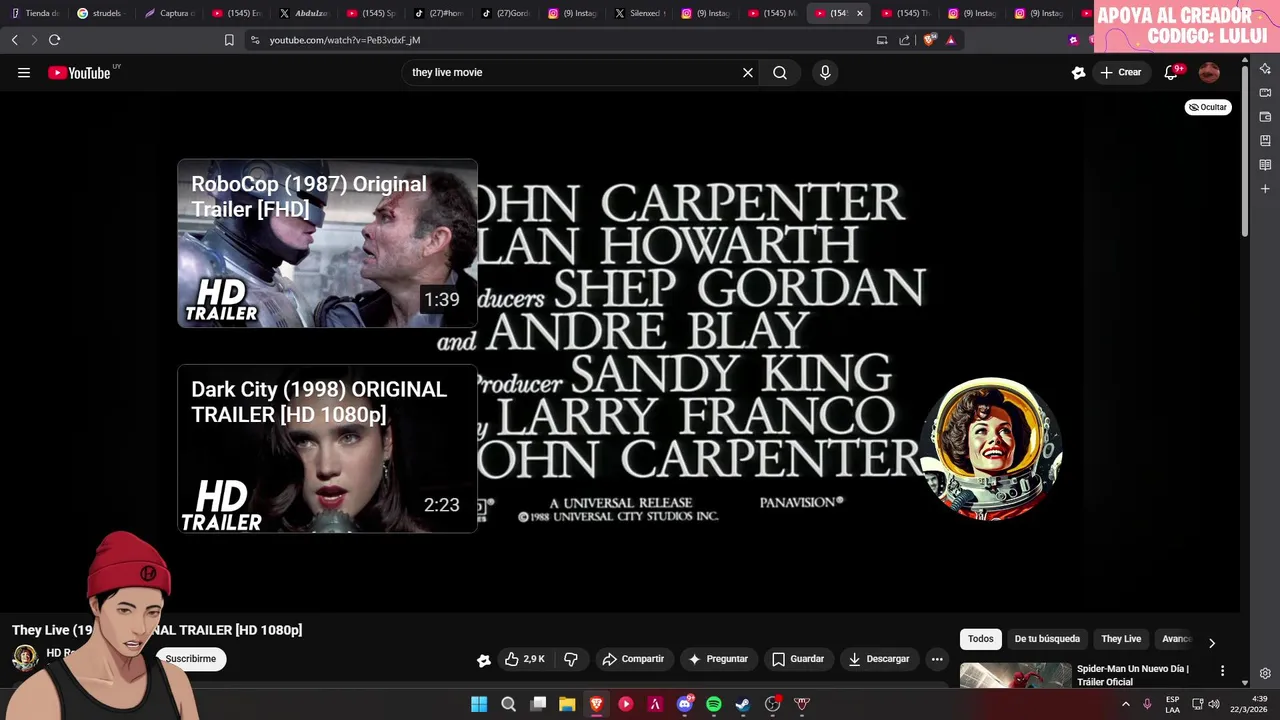
Task: Reload the page with the refresh icon
Action: (x=54, y=40)
